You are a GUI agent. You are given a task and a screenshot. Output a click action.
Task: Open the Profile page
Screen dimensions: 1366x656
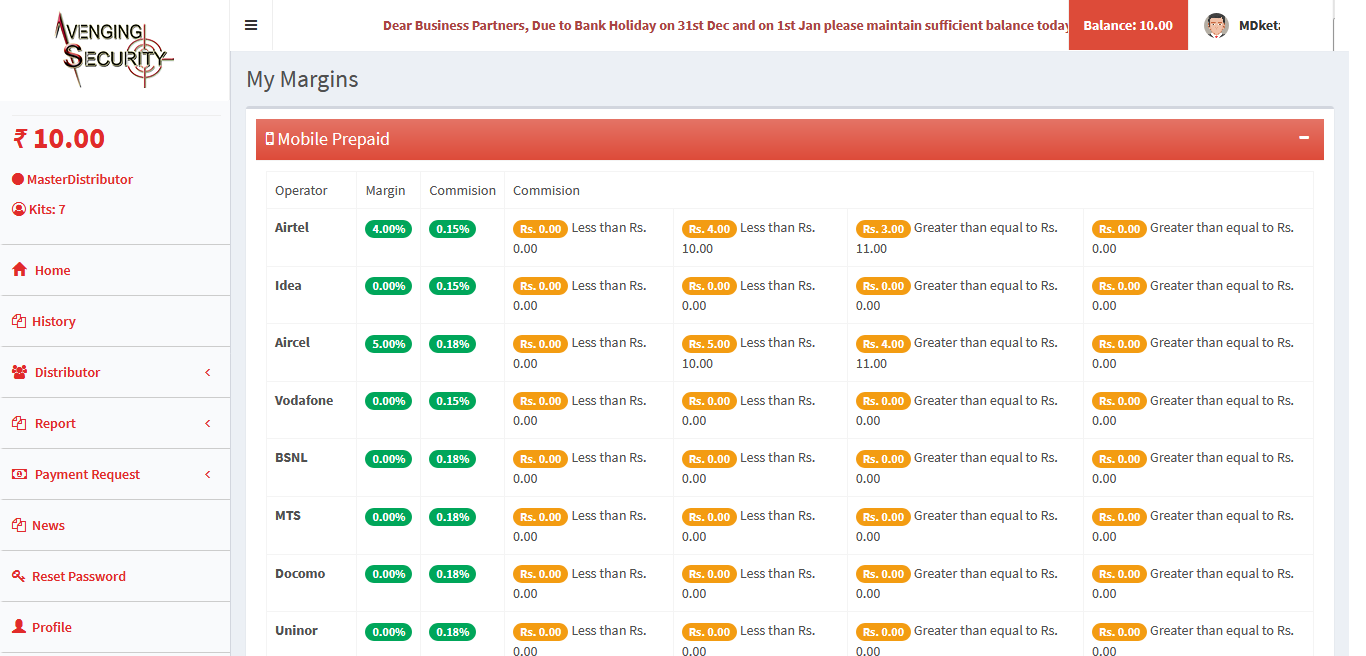[x=115, y=627]
